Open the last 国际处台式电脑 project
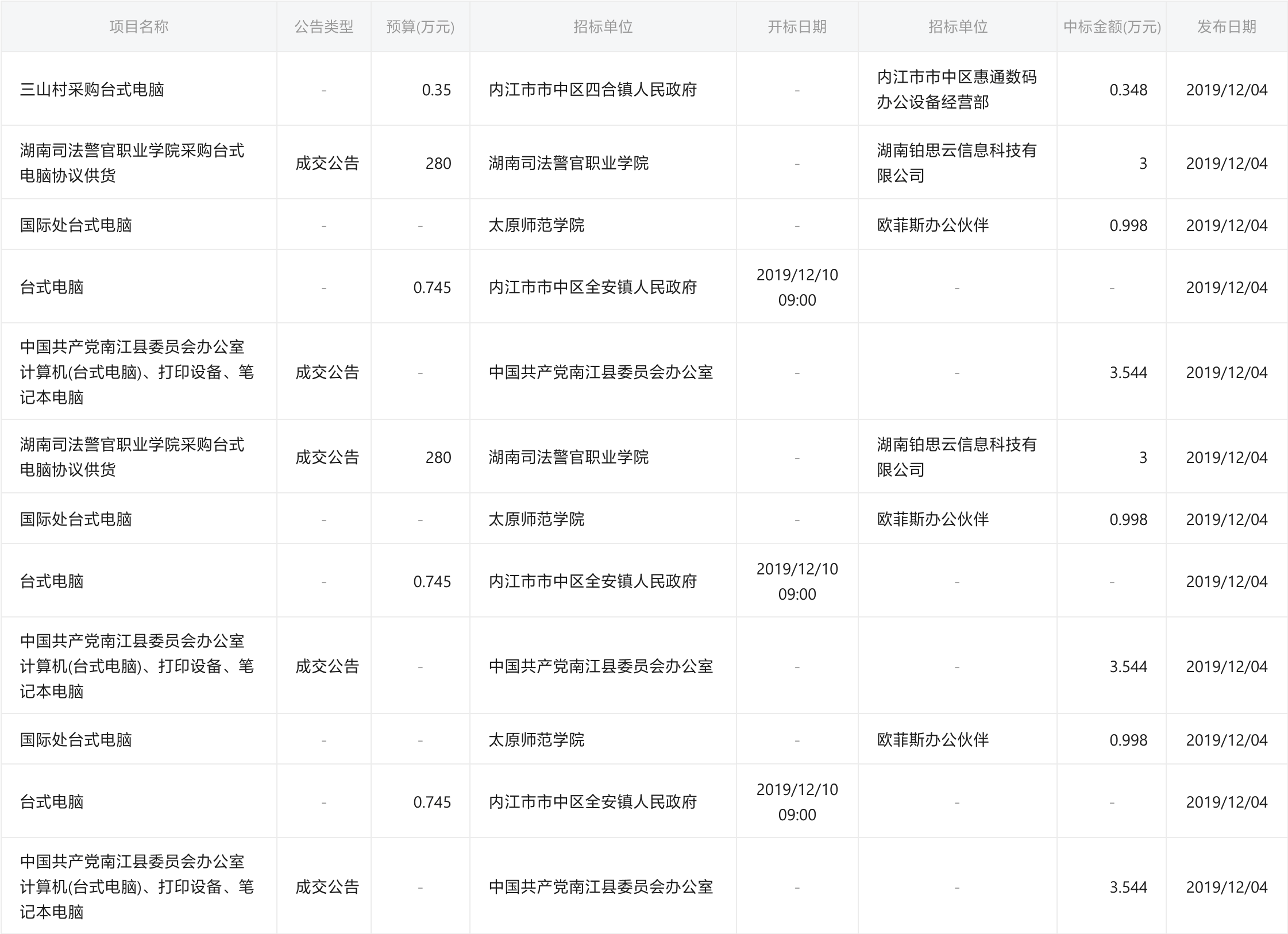The height and width of the screenshot is (934, 1288). [x=76, y=740]
